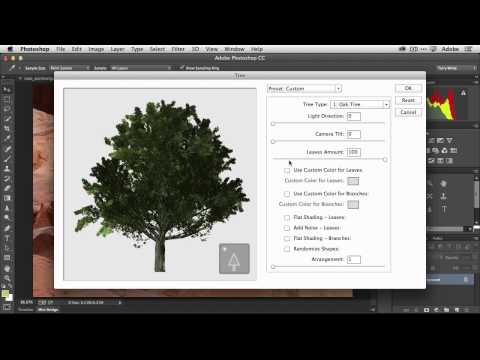The image size is (480, 360).
Task: Select the Gradient tool
Action: (x=7, y=198)
